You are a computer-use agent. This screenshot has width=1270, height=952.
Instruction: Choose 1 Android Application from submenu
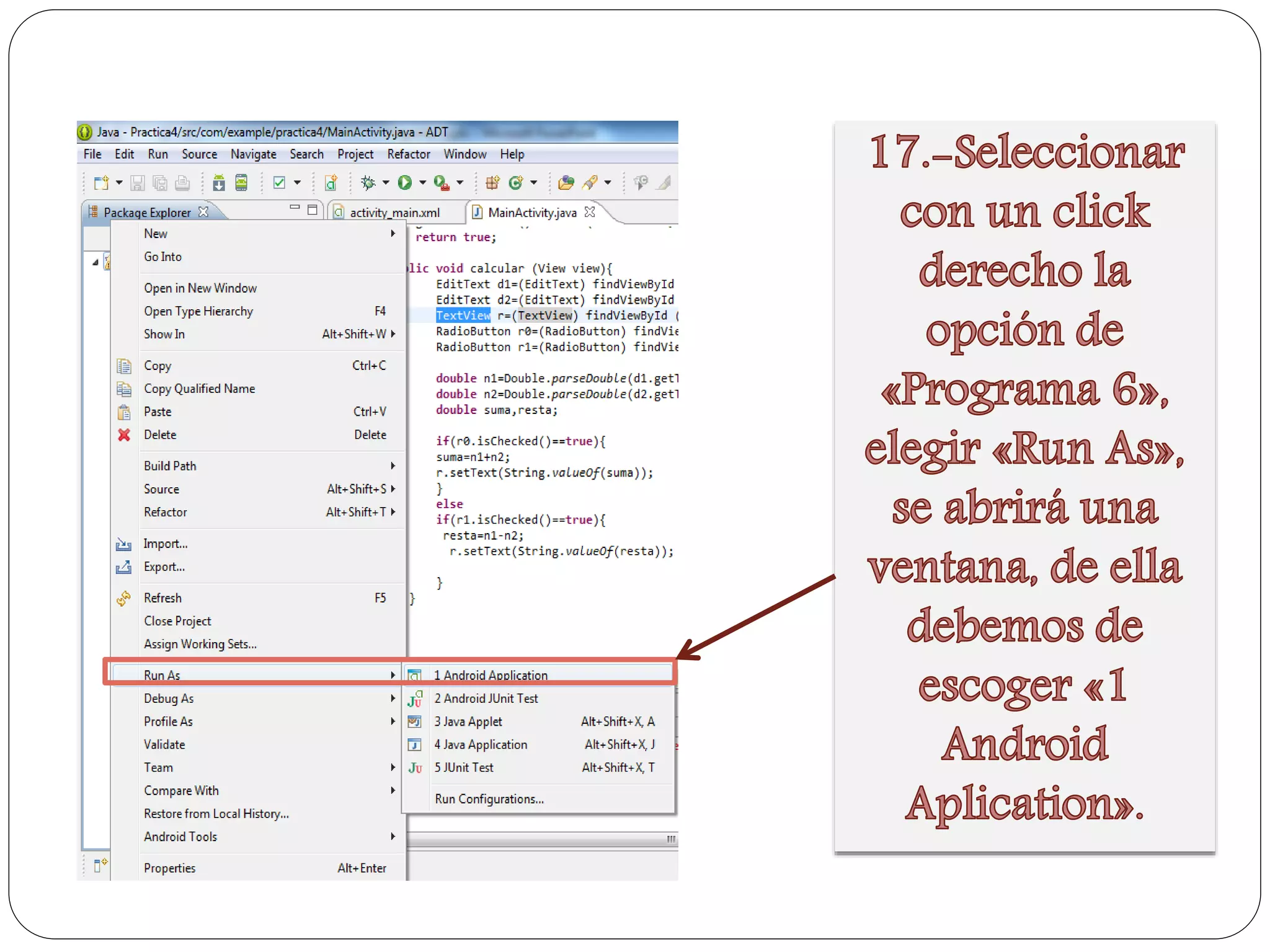point(491,675)
